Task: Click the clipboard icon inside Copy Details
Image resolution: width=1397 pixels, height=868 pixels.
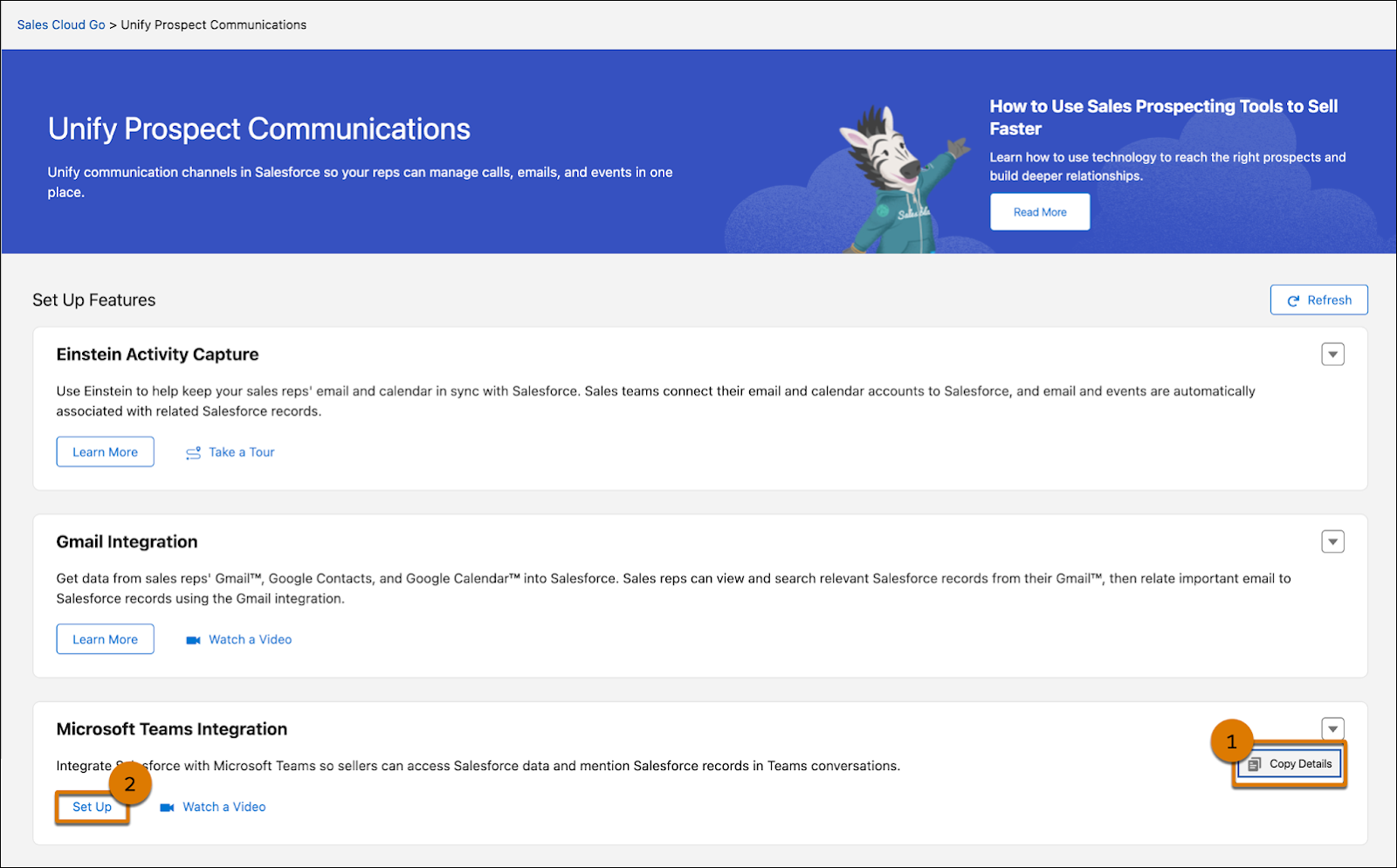Action: 1256,763
